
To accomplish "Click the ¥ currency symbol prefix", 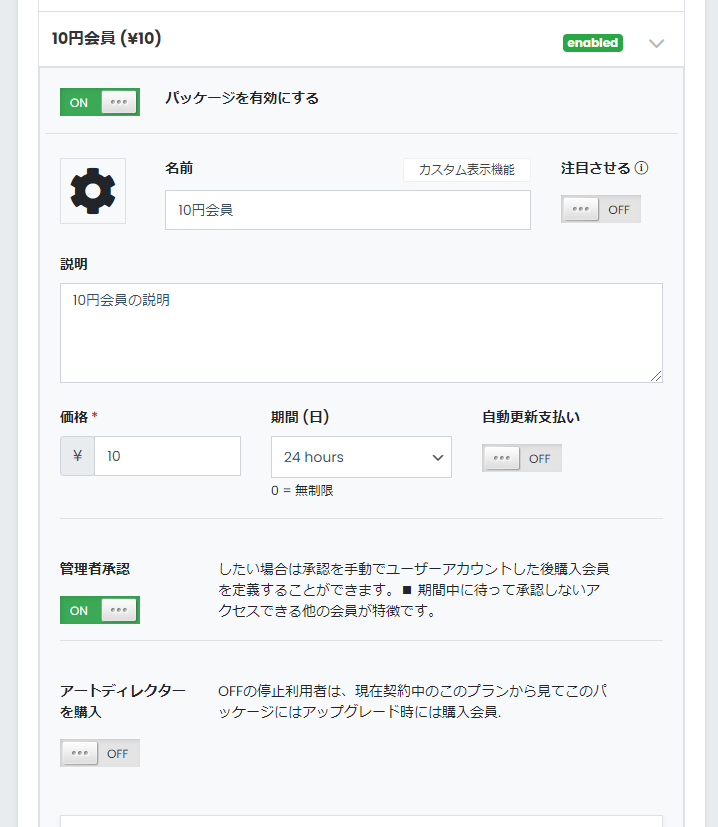I will [77, 456].
